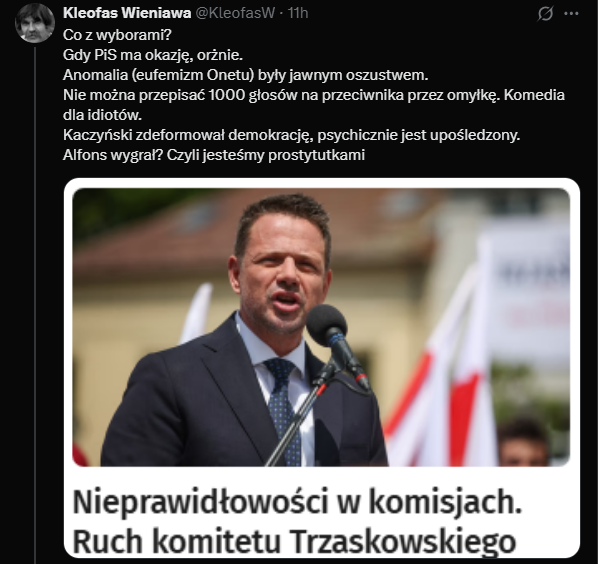Click the line starting 'Kaczyński zdeformował demokrację'
The image size is (598, 564).
point(291,135)
